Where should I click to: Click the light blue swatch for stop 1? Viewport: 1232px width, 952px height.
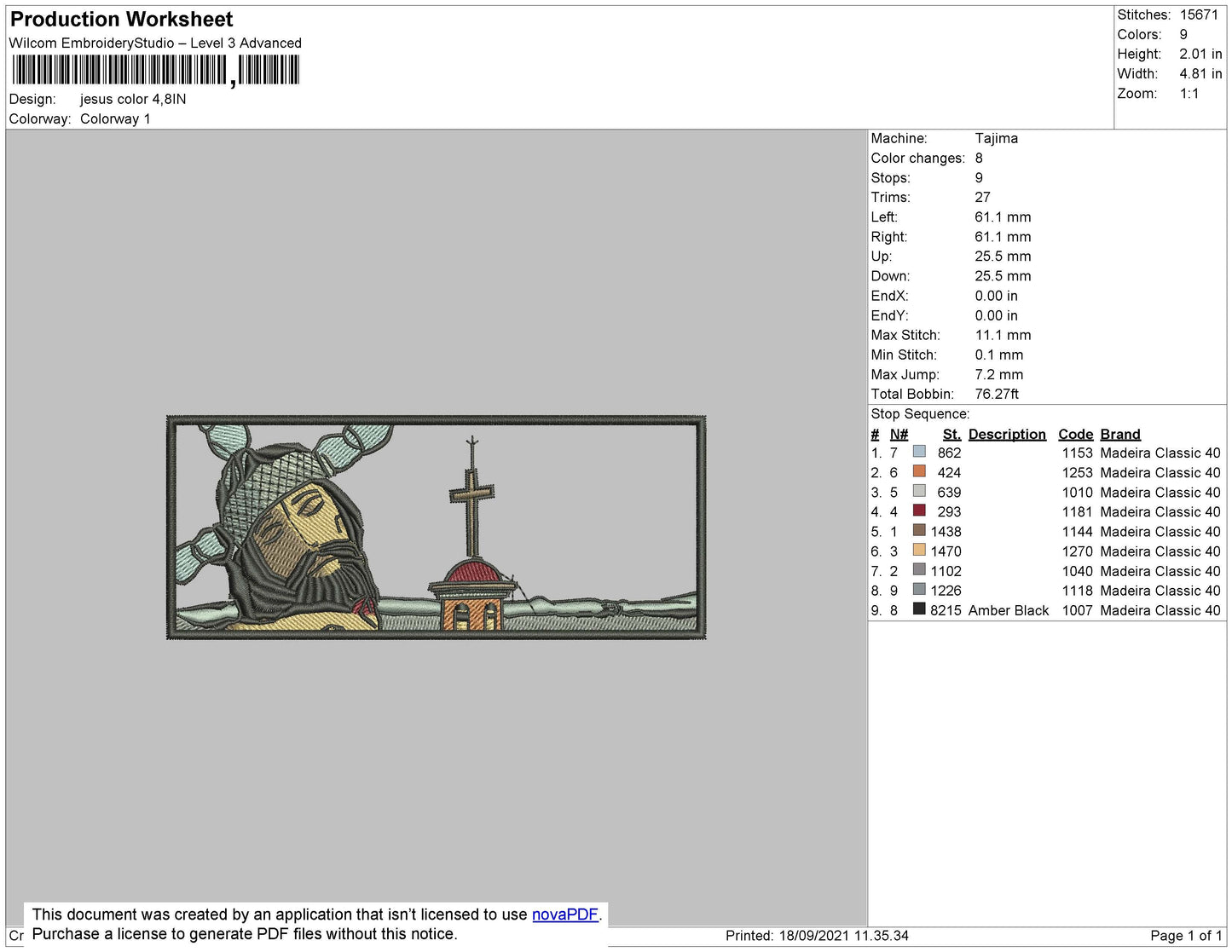tap(919, 452)
